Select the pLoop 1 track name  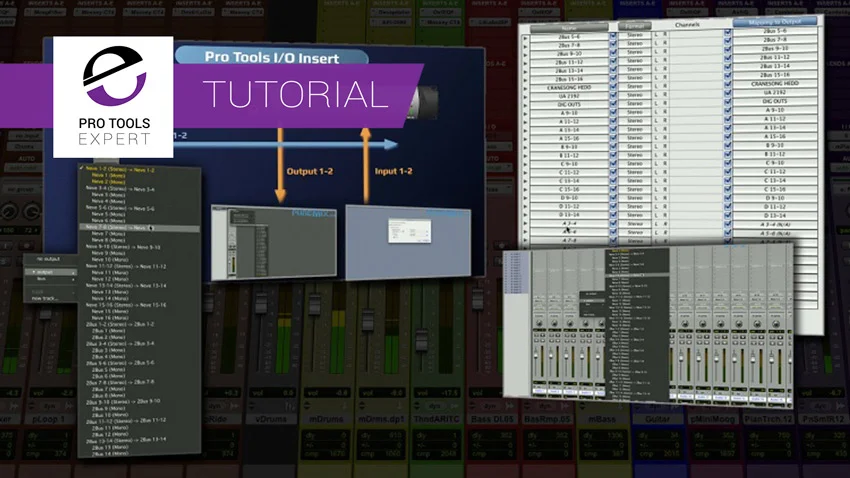(48, 419)
